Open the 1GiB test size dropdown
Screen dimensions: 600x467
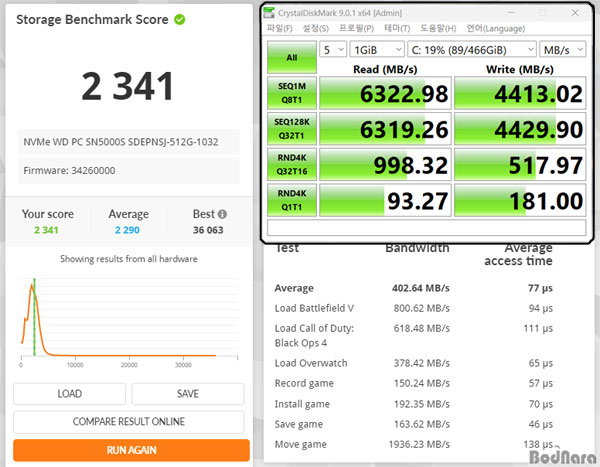tap(378, 48)
